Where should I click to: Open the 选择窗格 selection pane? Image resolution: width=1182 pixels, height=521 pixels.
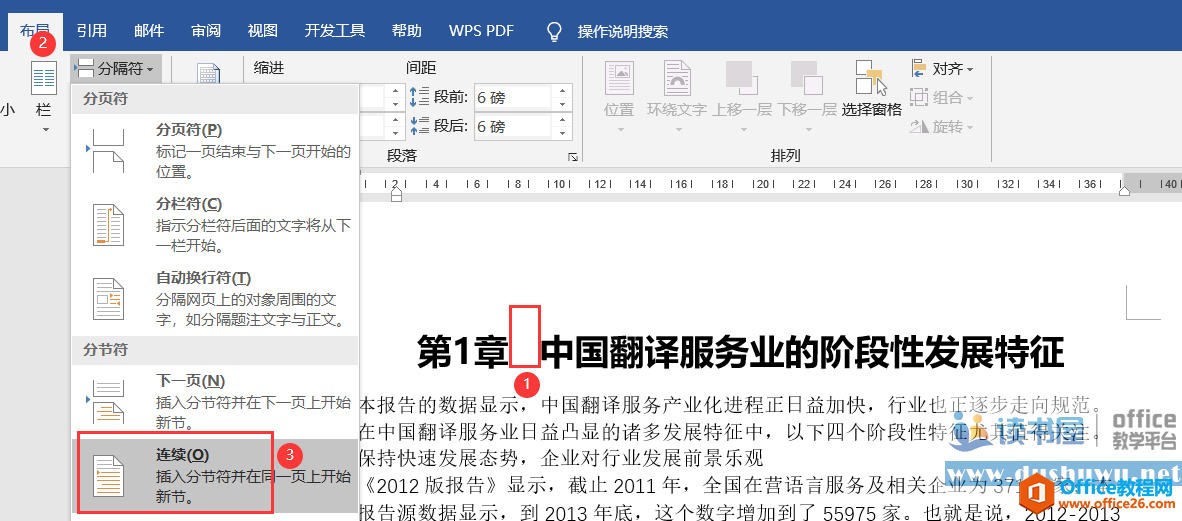click(871, 89)
